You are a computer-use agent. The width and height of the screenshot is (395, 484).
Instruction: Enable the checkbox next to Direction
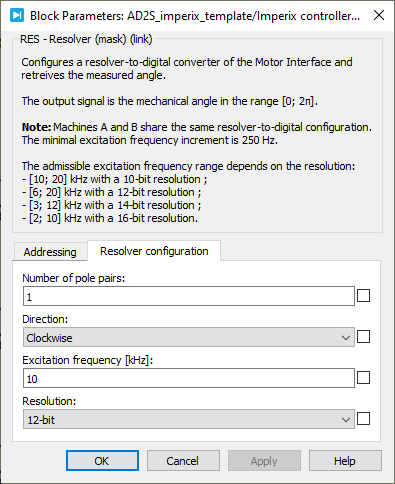pos(363,337)
